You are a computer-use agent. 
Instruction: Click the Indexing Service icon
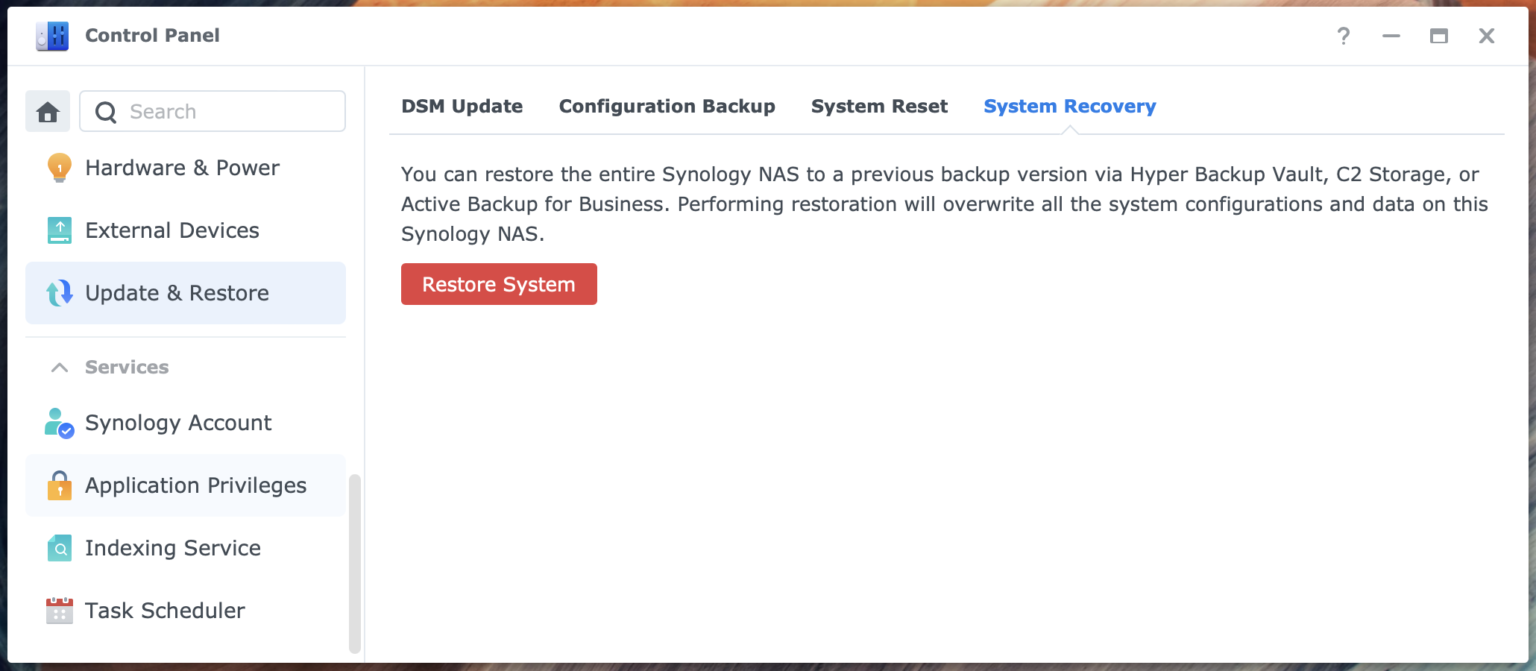coord(59,548)
